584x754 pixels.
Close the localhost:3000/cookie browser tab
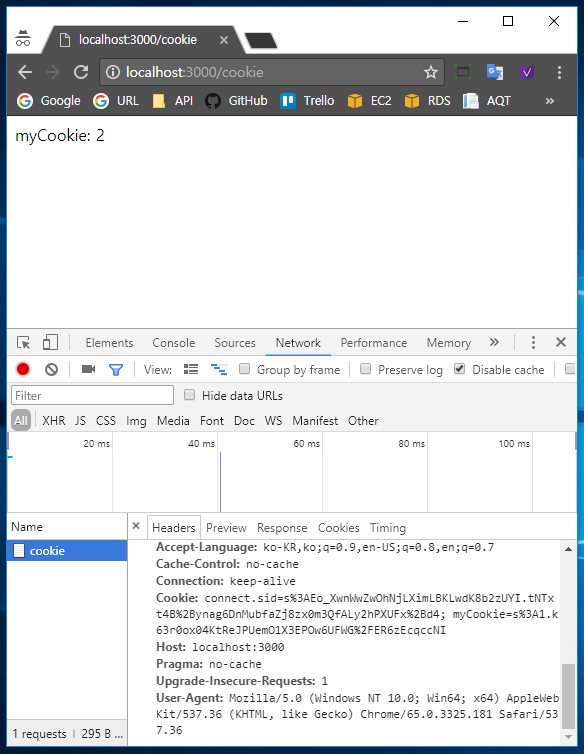pos(224,40)
